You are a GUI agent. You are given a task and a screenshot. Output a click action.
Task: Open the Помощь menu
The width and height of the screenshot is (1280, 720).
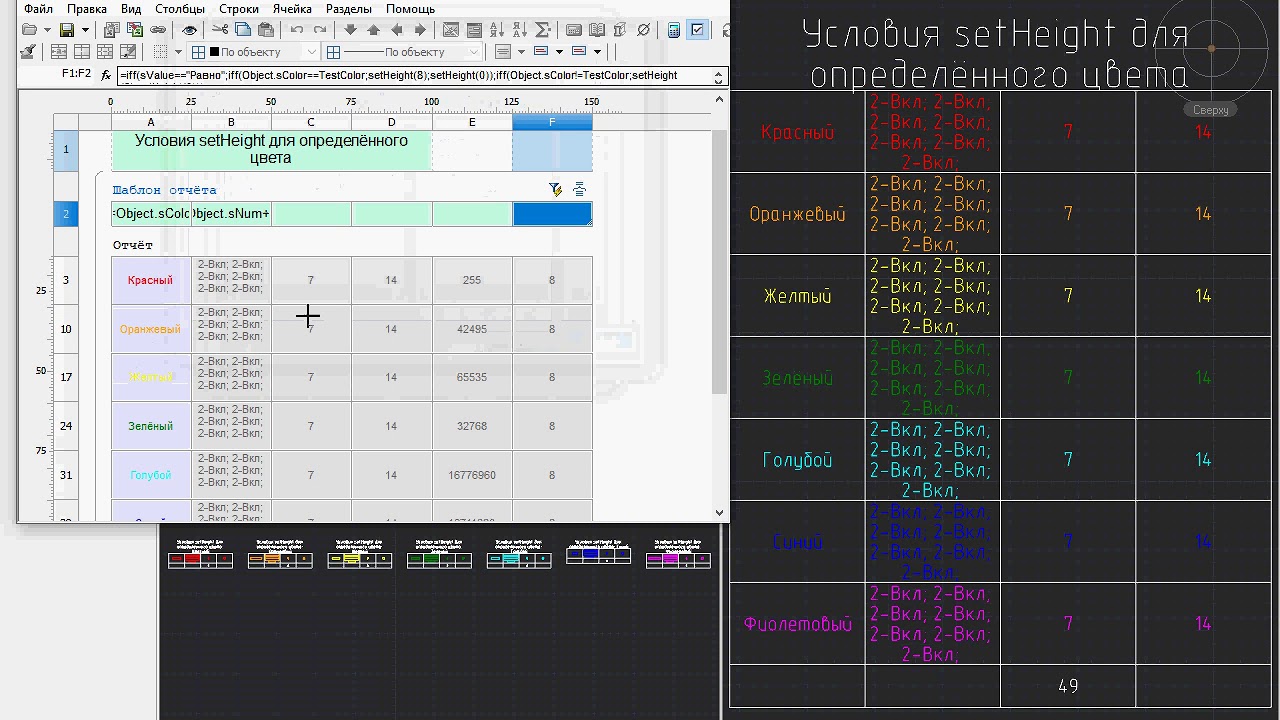[x=410, y=9]
